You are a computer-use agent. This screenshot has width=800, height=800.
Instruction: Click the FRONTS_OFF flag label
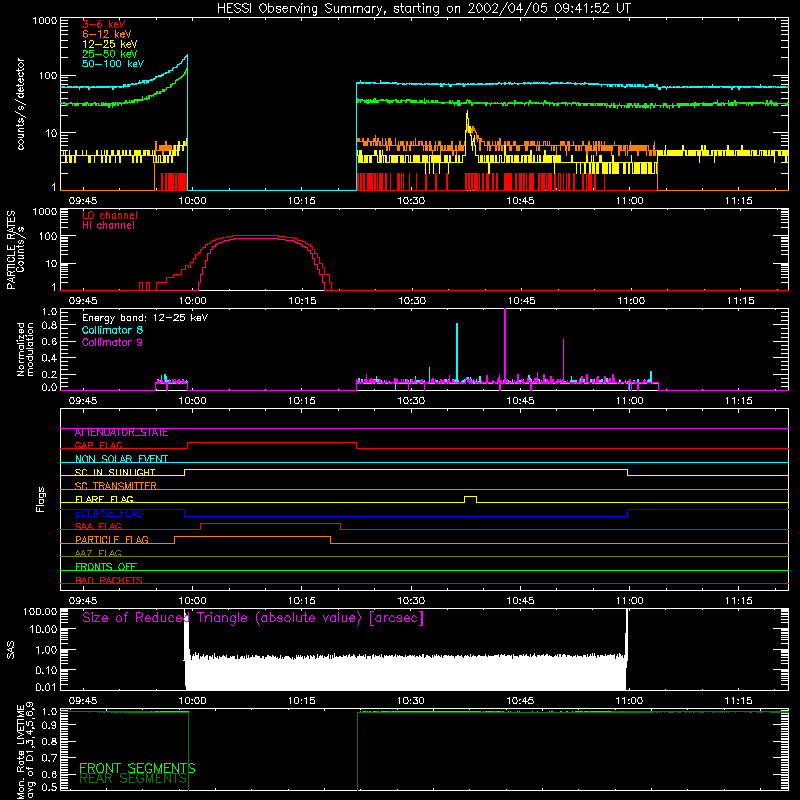pyautogui.click(x=106, y=567)
